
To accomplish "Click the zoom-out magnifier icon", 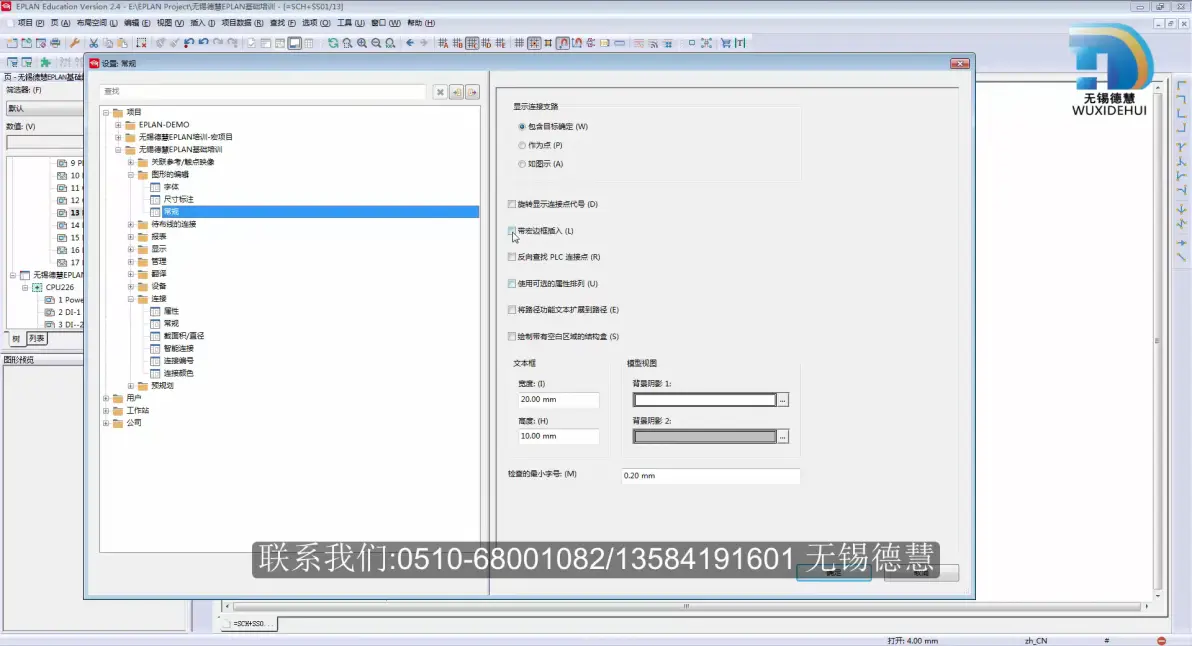I will pyautogui.click(x=376, y=43).
